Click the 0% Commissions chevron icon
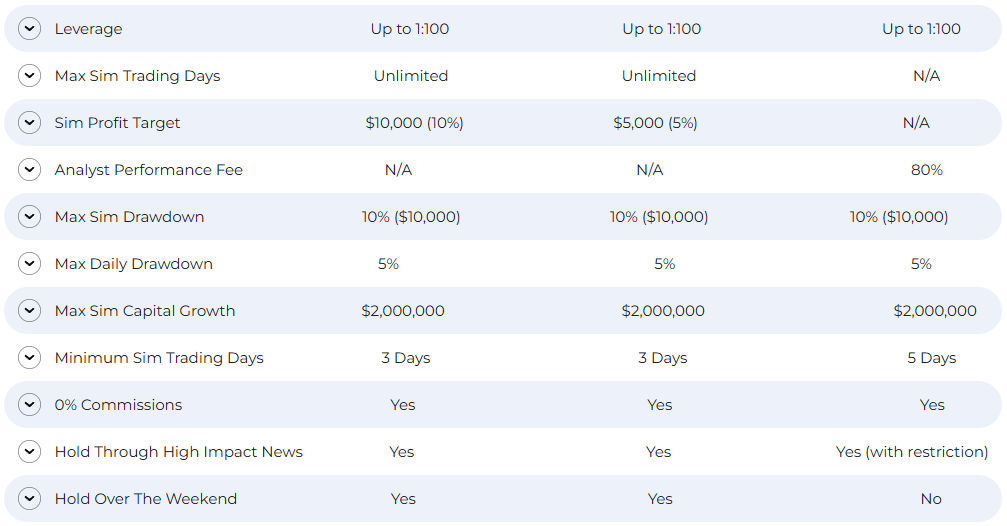The image size is (1007, 526). pos(30,405)
